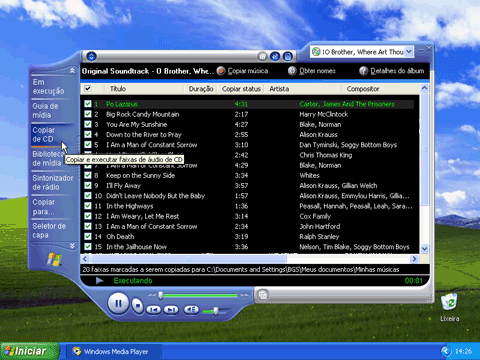Screen dimensions: 480x360
Task: Click the play status icon beside Executando
Action: click(x=99, y=281)
